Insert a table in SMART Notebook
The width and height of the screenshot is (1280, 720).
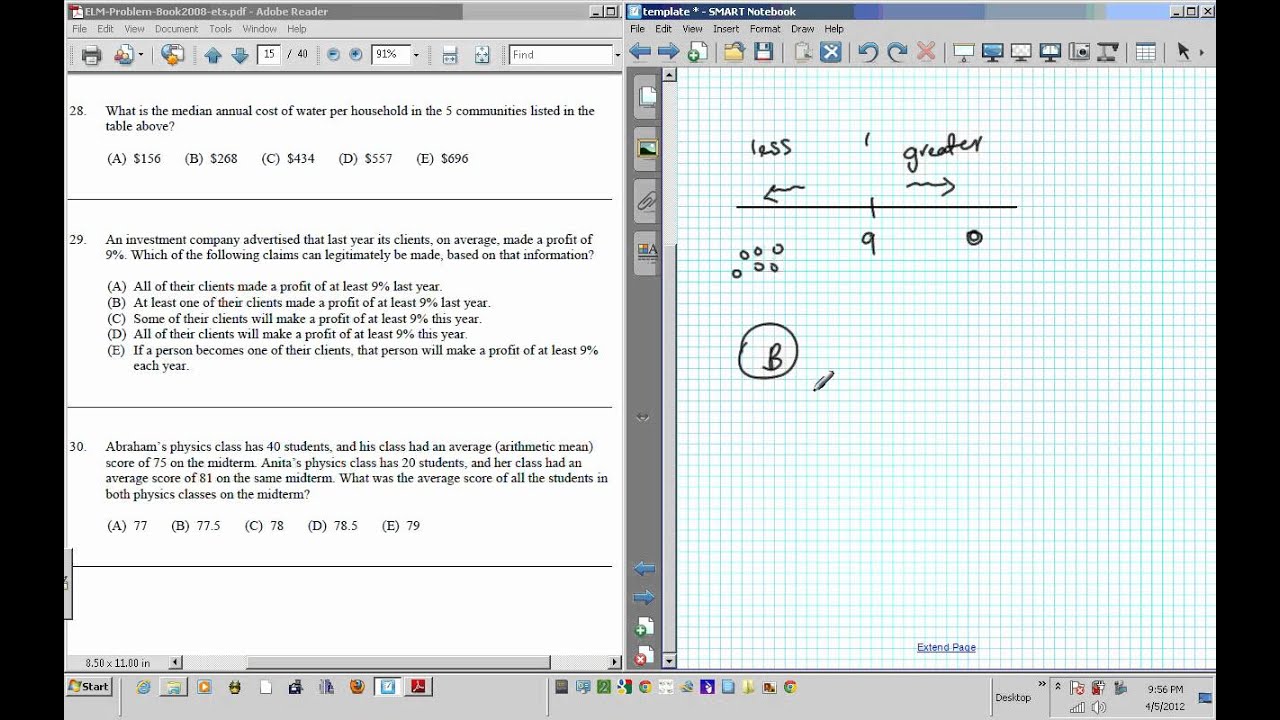[1146, 52]
